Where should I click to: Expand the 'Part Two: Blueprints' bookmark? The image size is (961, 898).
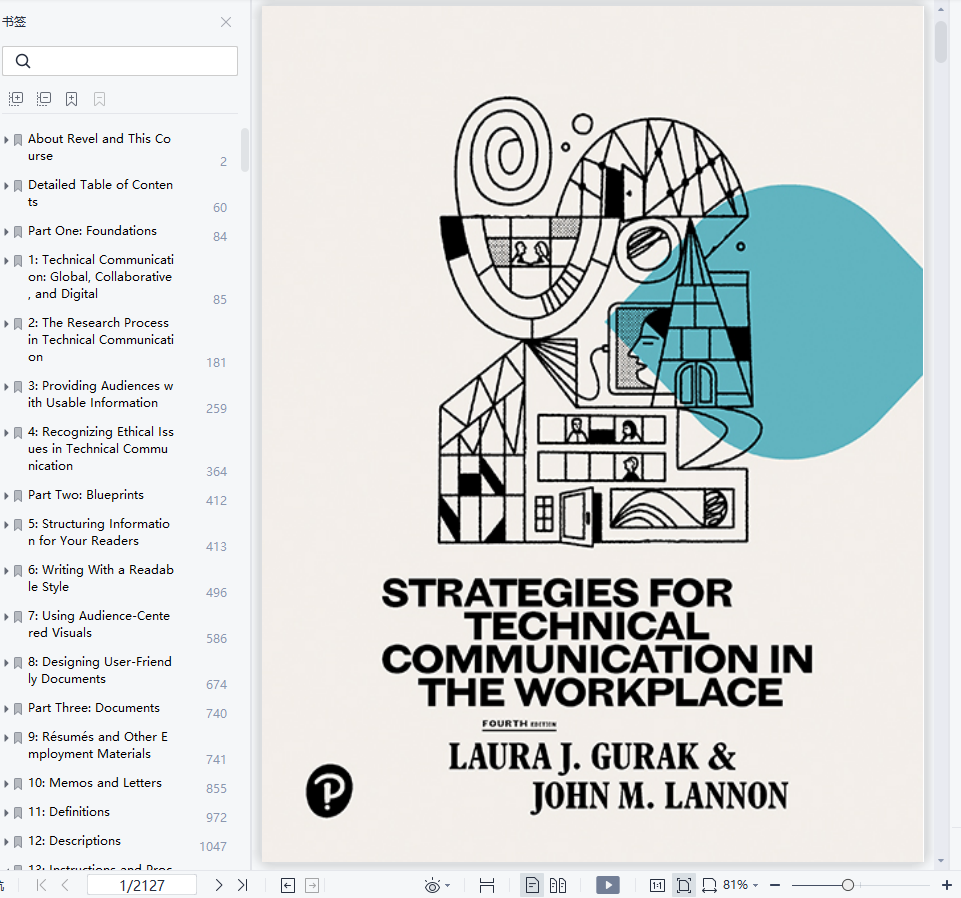click(6, 496)
